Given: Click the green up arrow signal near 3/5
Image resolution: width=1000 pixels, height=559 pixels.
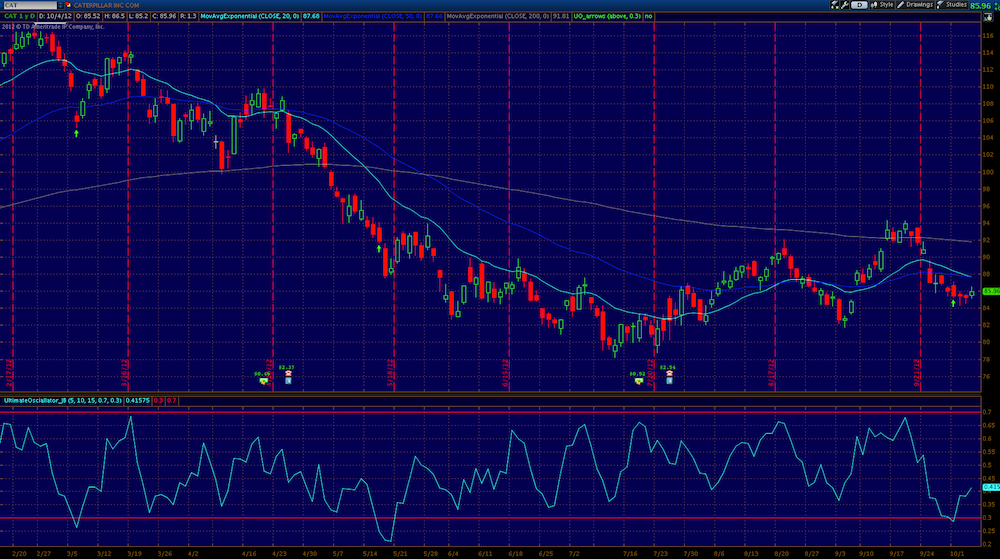Looking at the screenshot, I should tap(77, 133).
